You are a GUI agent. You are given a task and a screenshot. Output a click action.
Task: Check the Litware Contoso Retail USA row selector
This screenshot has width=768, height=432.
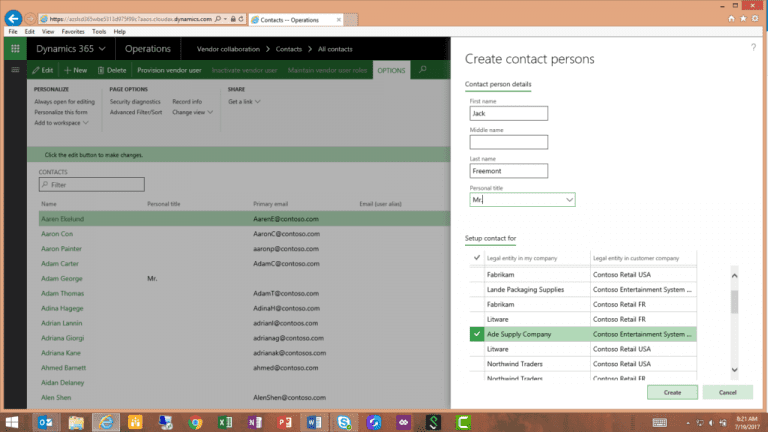(477, 349)
